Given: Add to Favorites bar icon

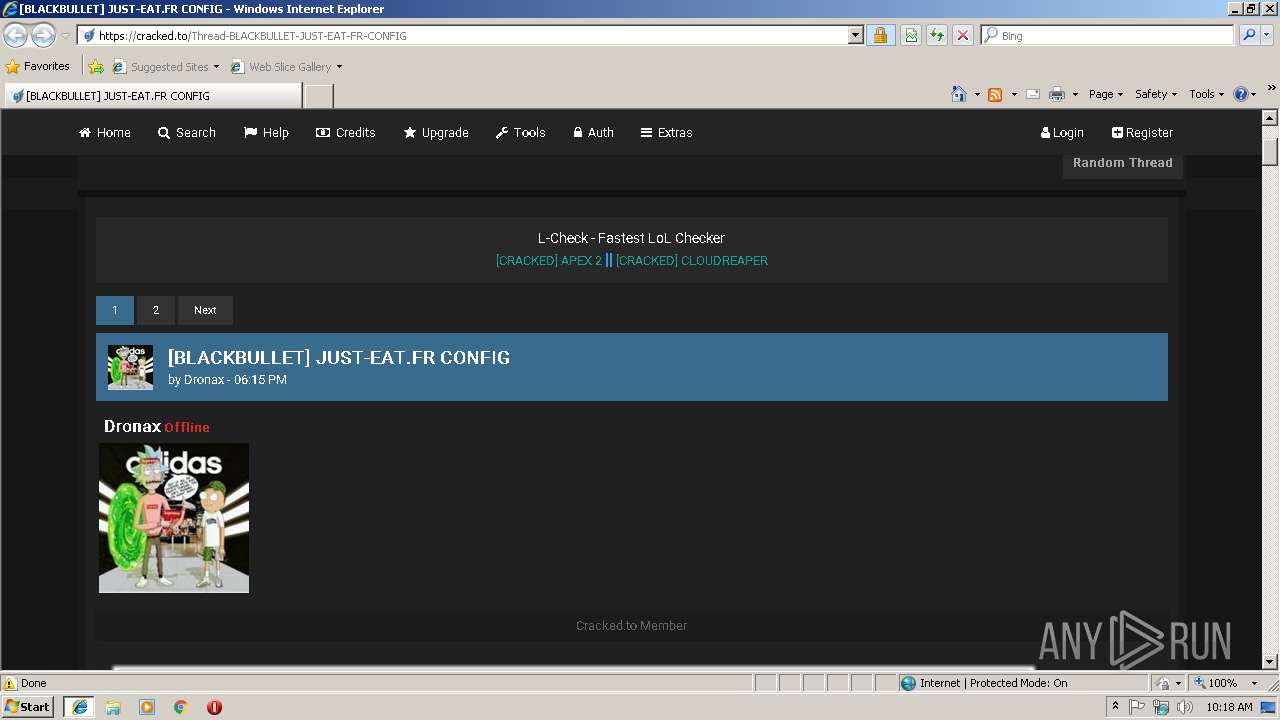Looking at the screenshot, I should (96, 67).
